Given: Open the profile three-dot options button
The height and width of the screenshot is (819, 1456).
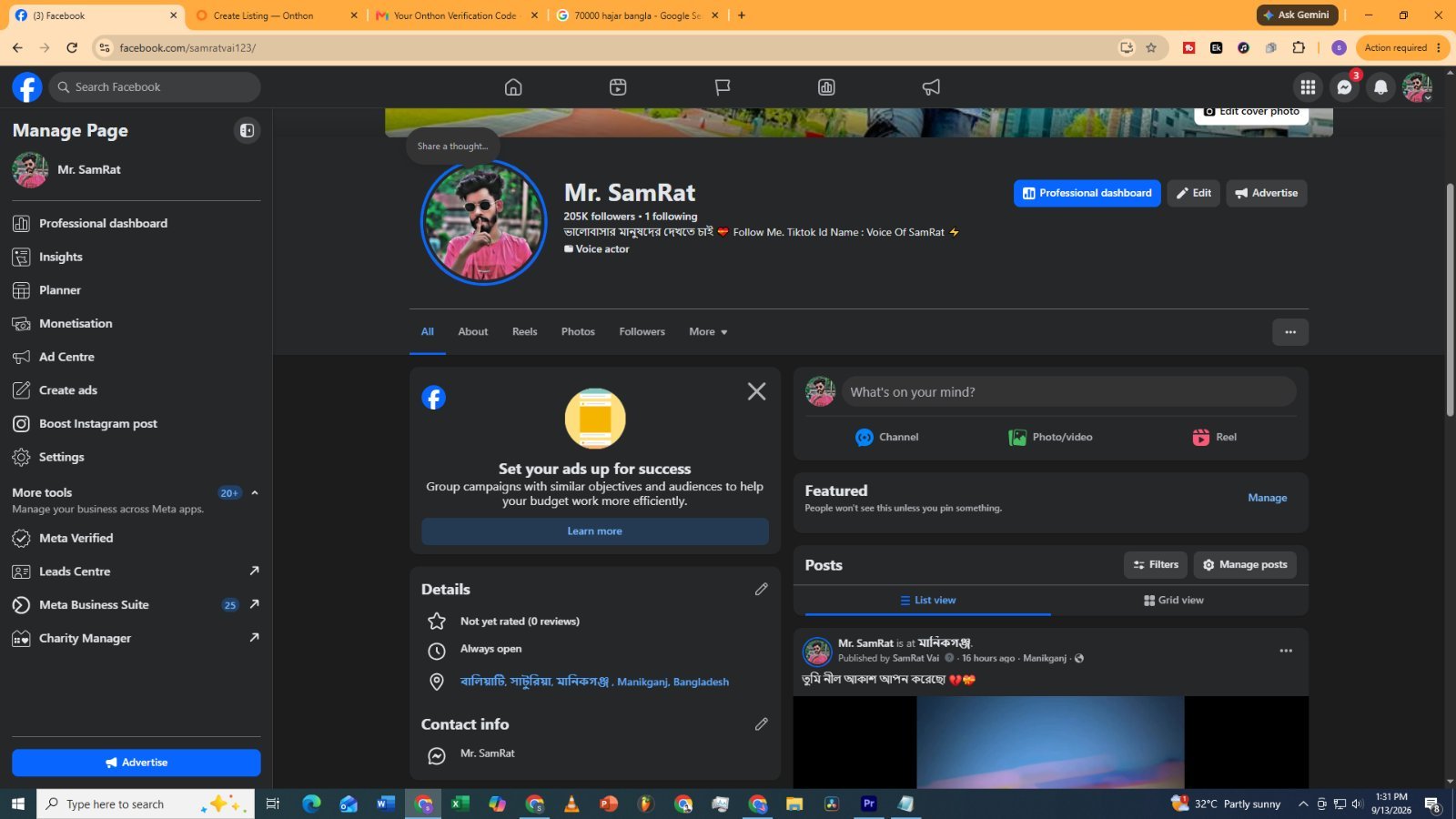Looking at the screenshot, I should point(1290,332).
